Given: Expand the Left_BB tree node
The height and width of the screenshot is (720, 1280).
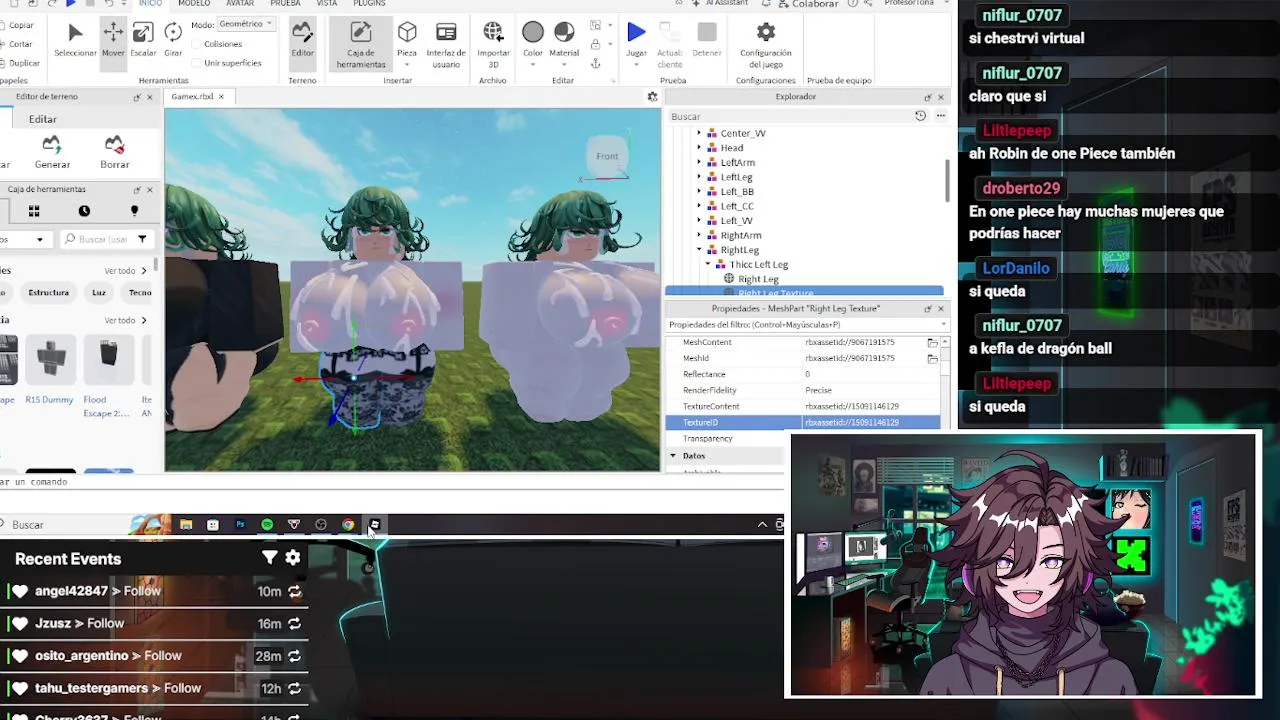Looking at the screenshot, I should click(699, 191).
